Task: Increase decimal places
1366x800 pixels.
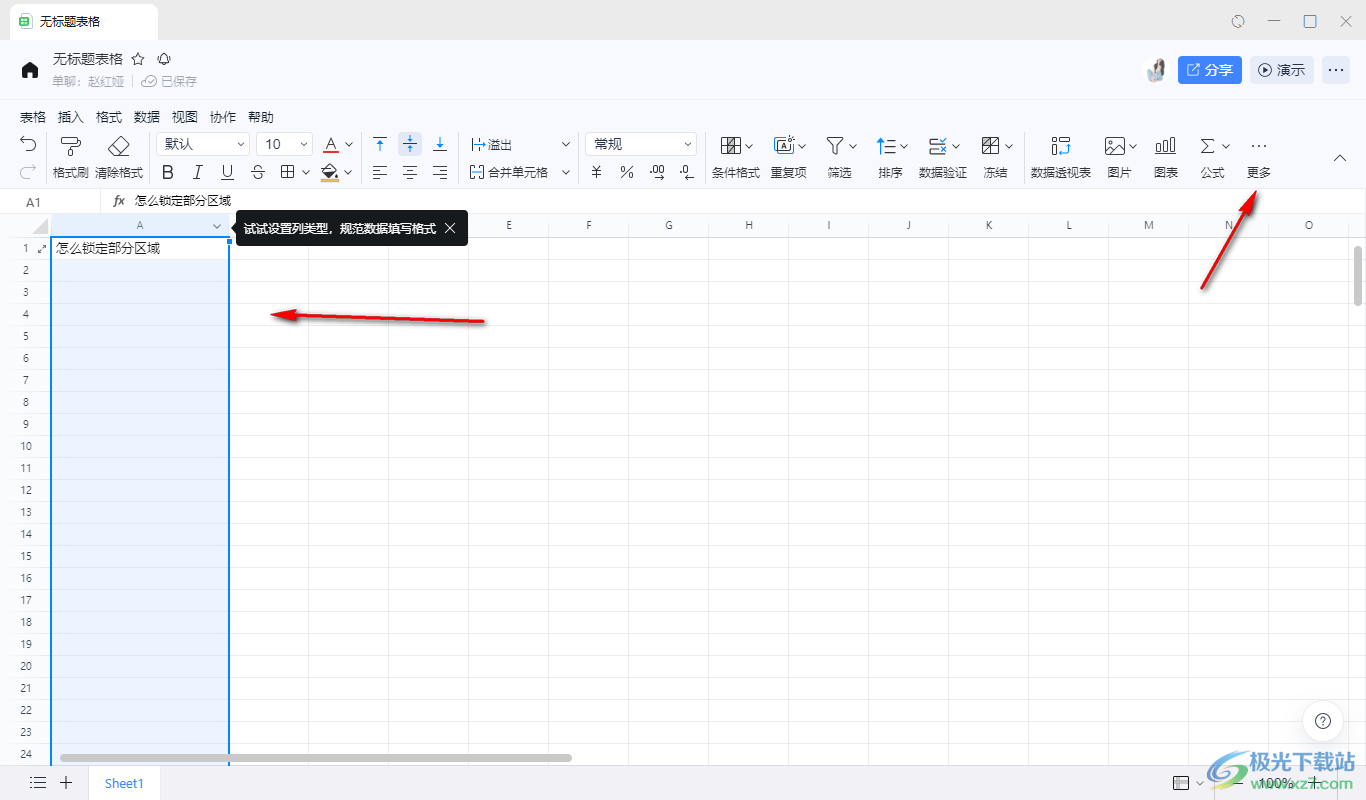Action: click(657, 172)
